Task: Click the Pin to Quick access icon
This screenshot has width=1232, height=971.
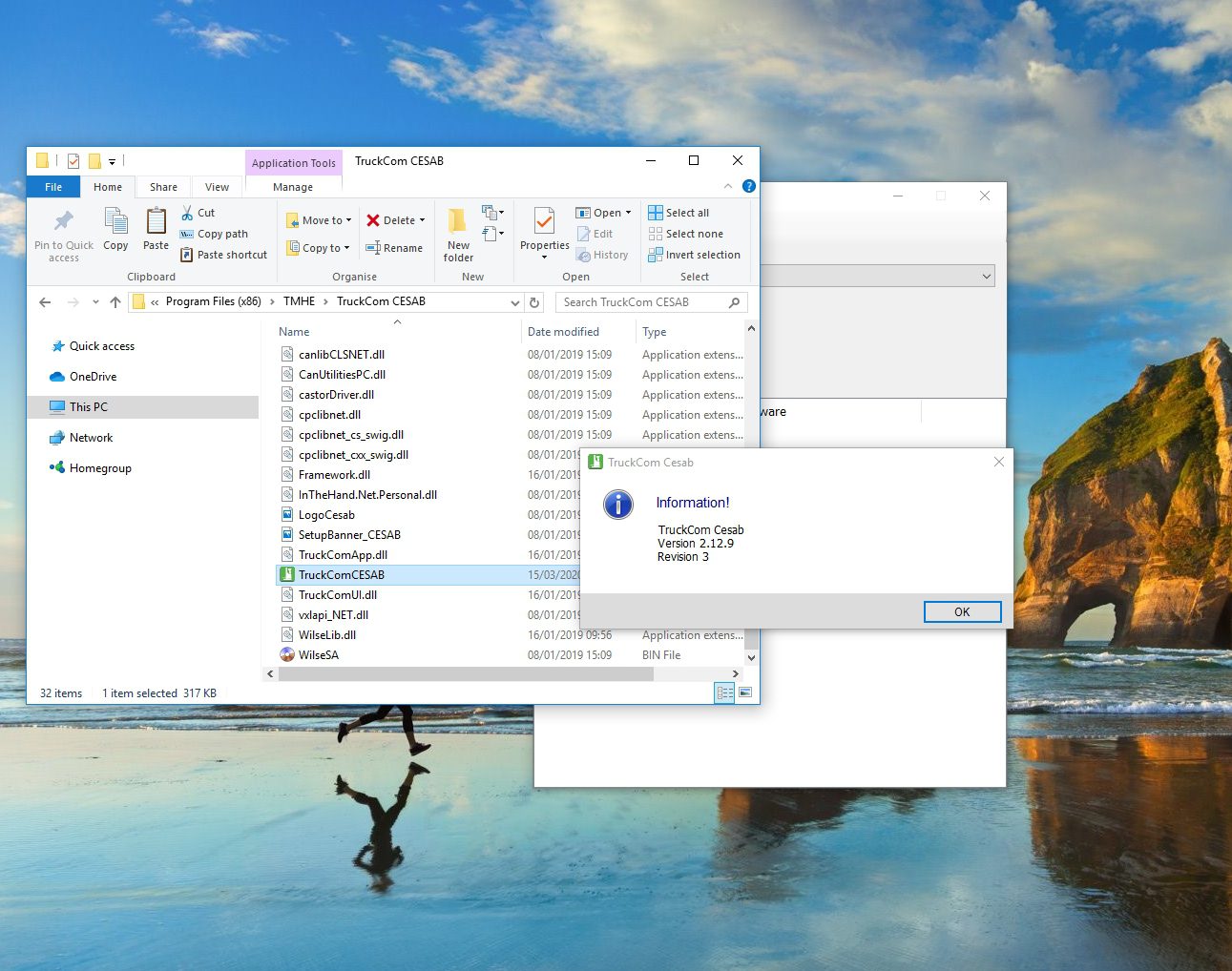Action: click(64, 221)
